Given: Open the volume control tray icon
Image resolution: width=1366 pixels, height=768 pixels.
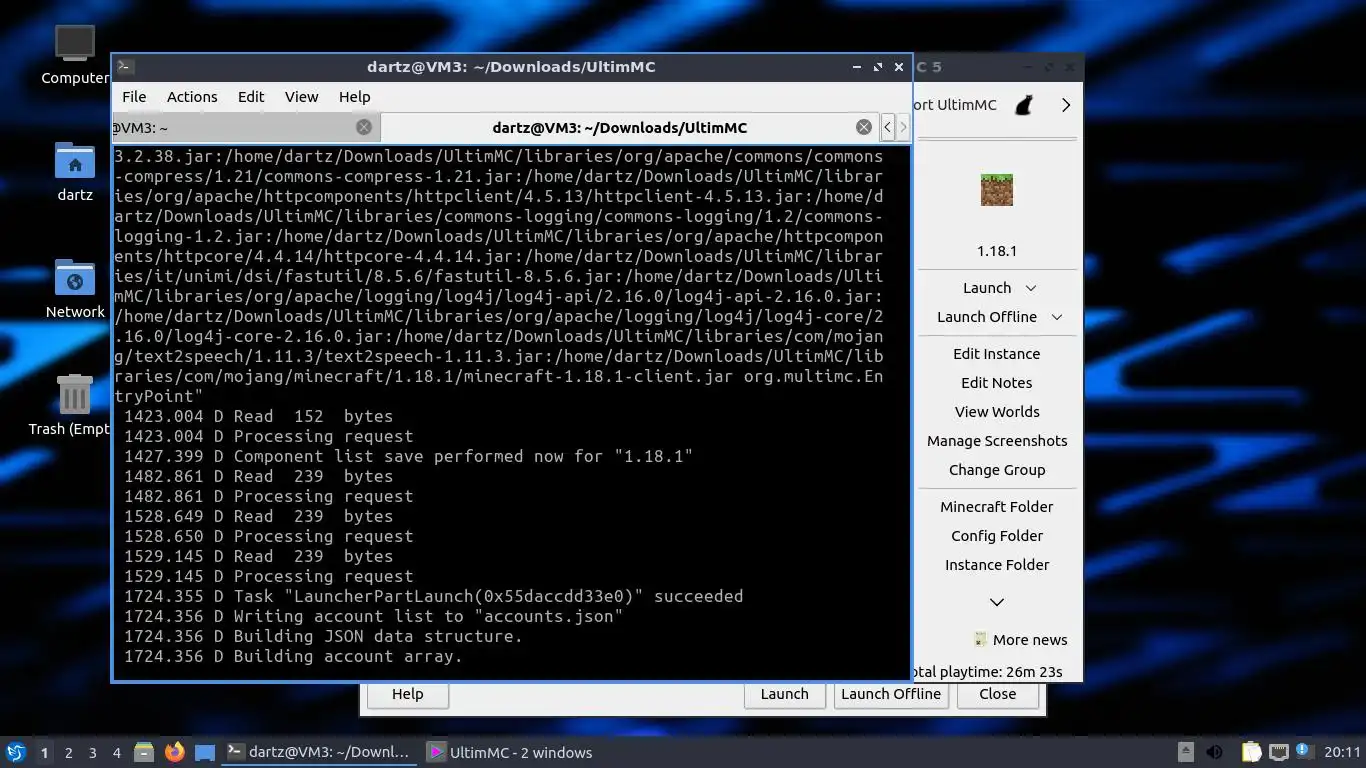Looking at the screenshot, I should [x=1215, y=752].
